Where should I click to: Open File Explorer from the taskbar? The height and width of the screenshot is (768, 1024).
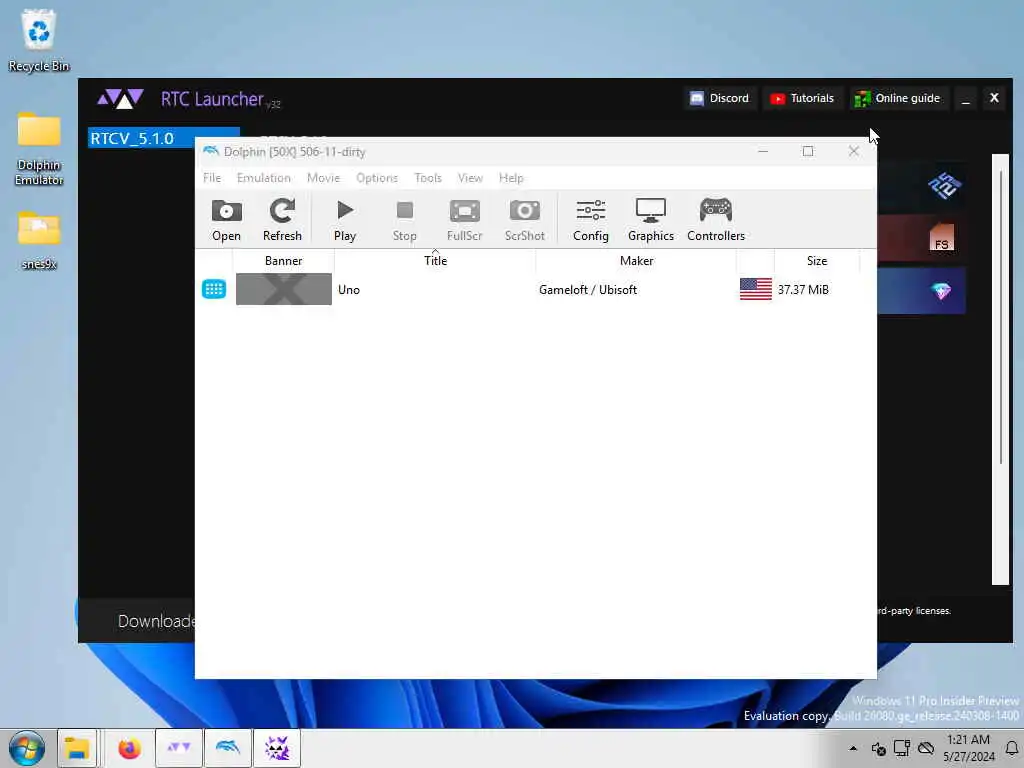tap(77, 748)
